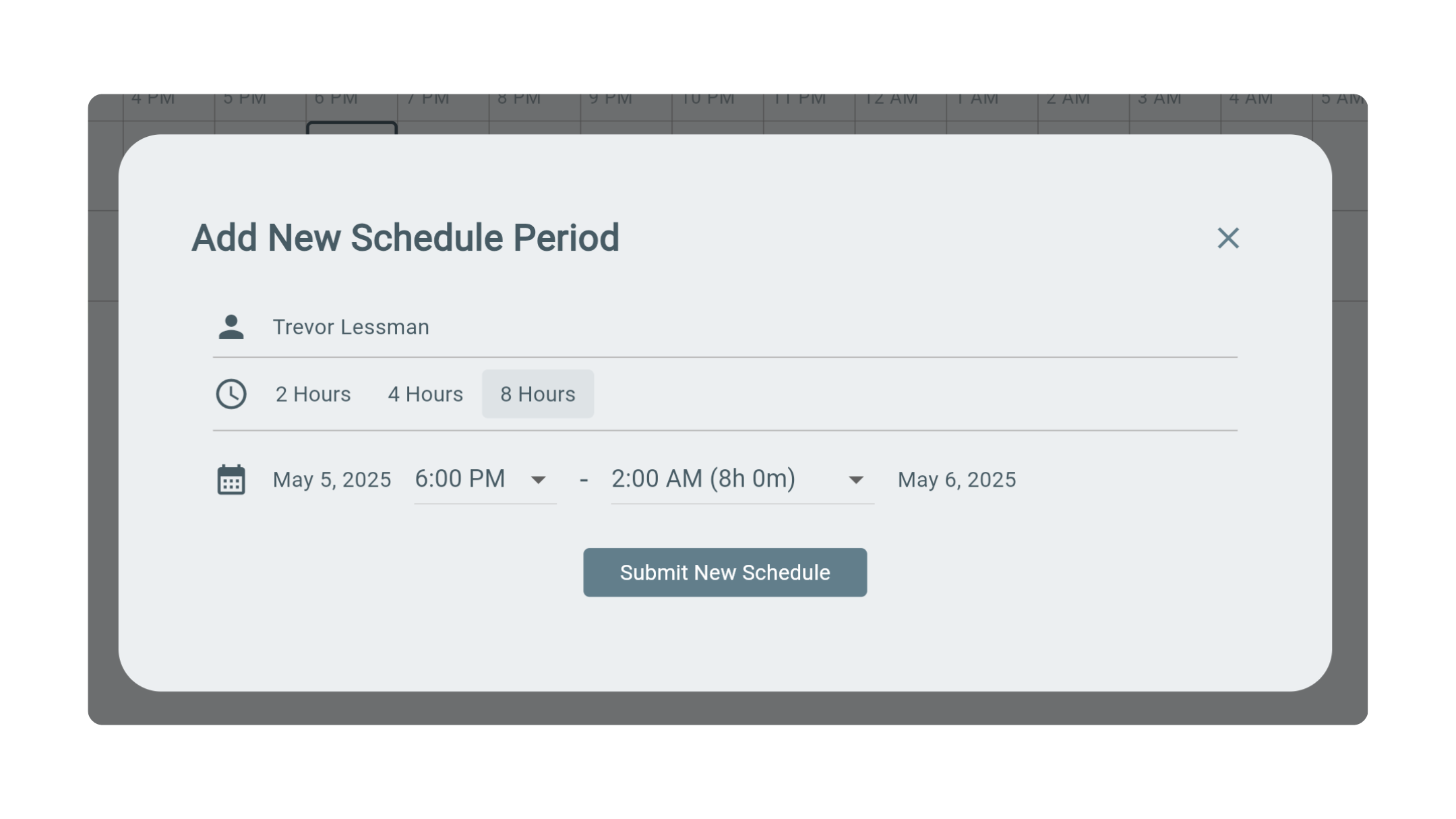Image resolution: width=1456 pixels, height=819 pixels.
Task: Click the clock icon in duration row
Action: 231,394
